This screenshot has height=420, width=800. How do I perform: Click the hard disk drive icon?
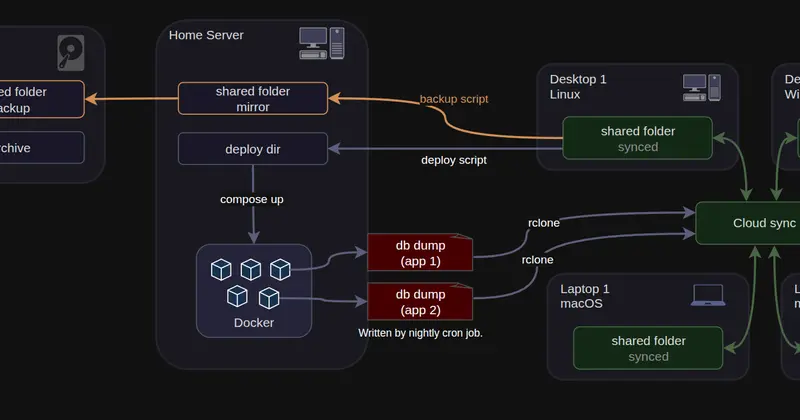70,53
